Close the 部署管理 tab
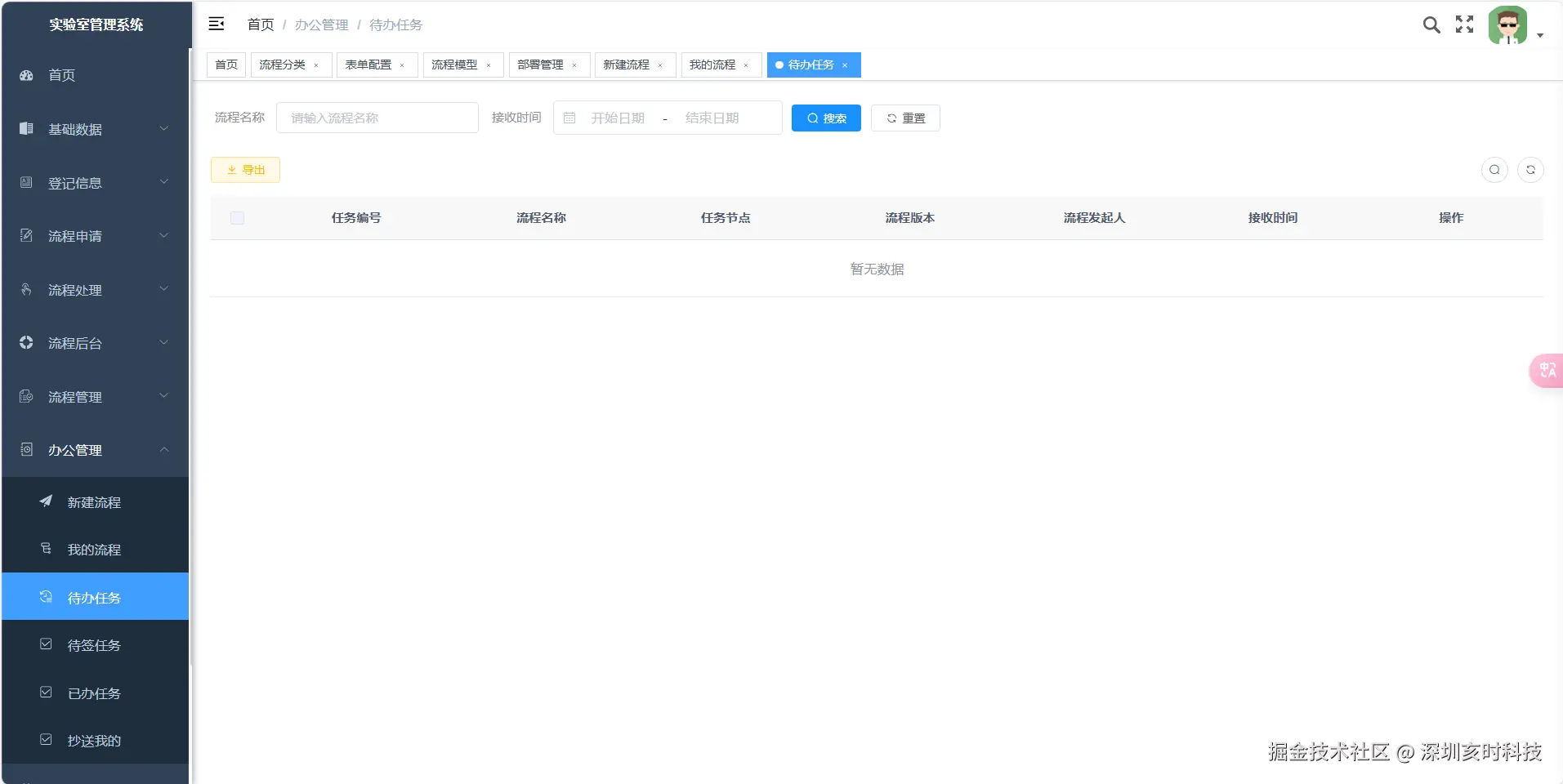 click(x=574, y=65)
